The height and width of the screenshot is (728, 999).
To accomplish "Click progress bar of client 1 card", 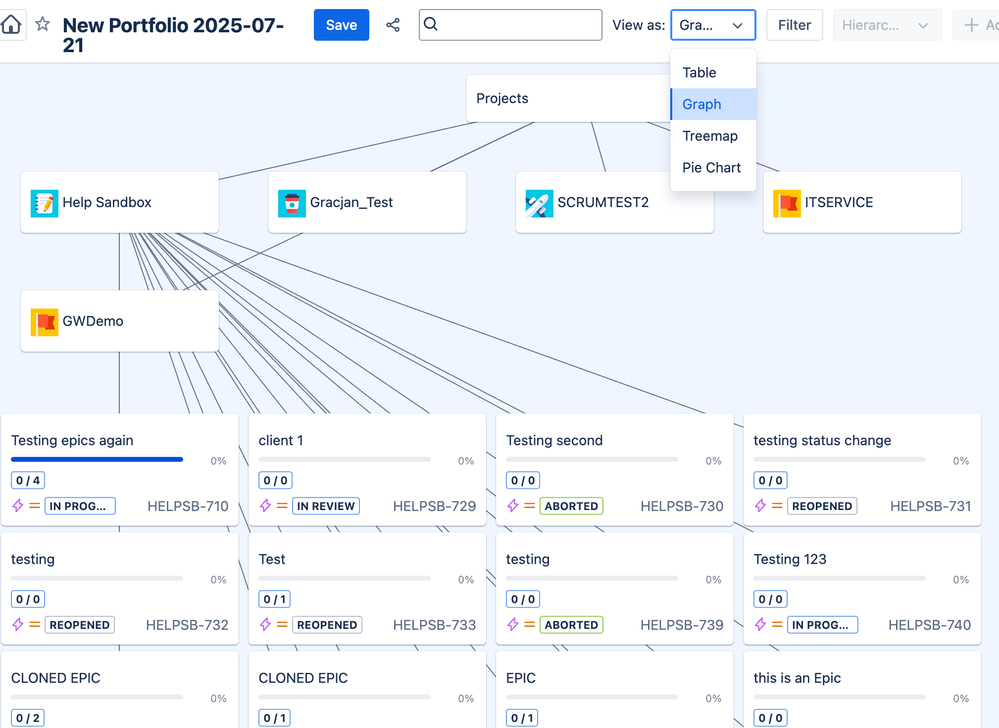I will point(345,459).
